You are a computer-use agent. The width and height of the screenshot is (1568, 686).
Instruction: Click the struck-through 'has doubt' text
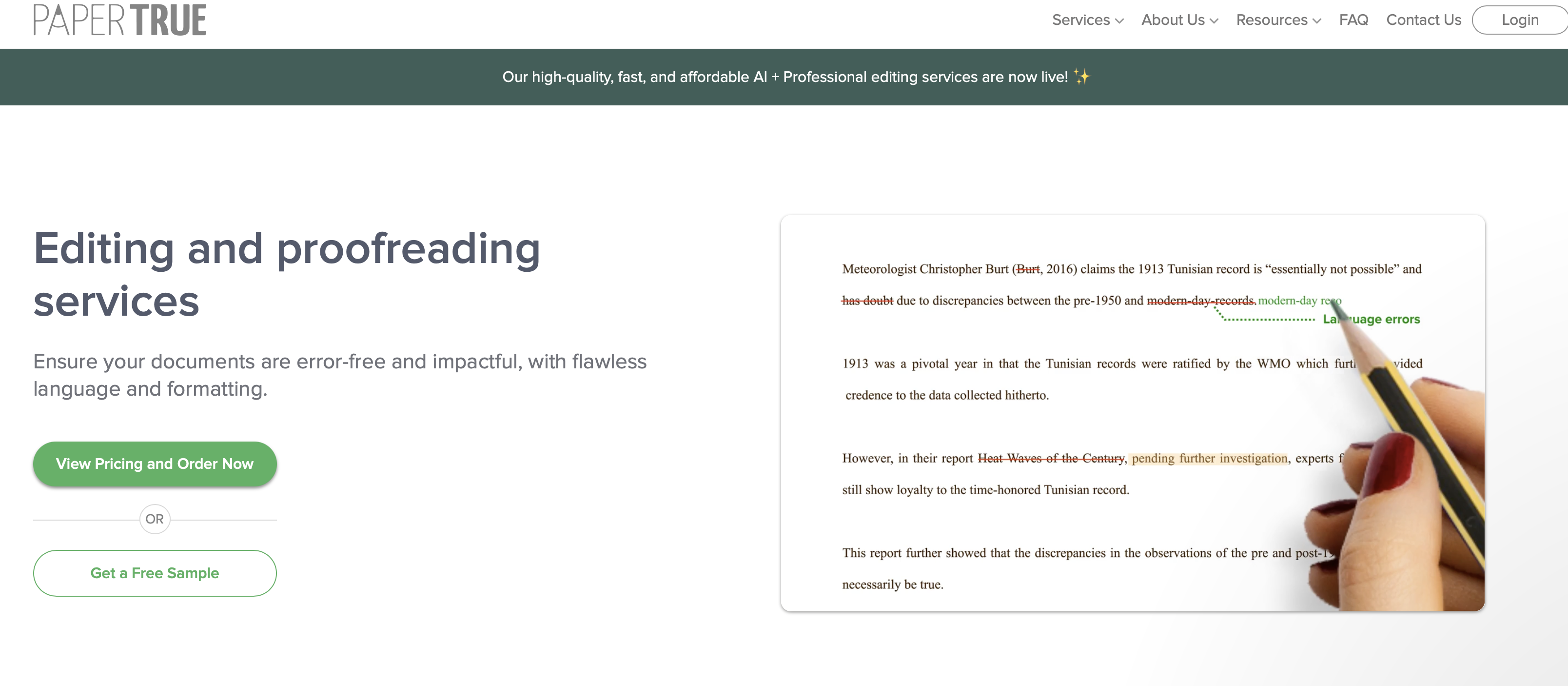click(867, 301)
